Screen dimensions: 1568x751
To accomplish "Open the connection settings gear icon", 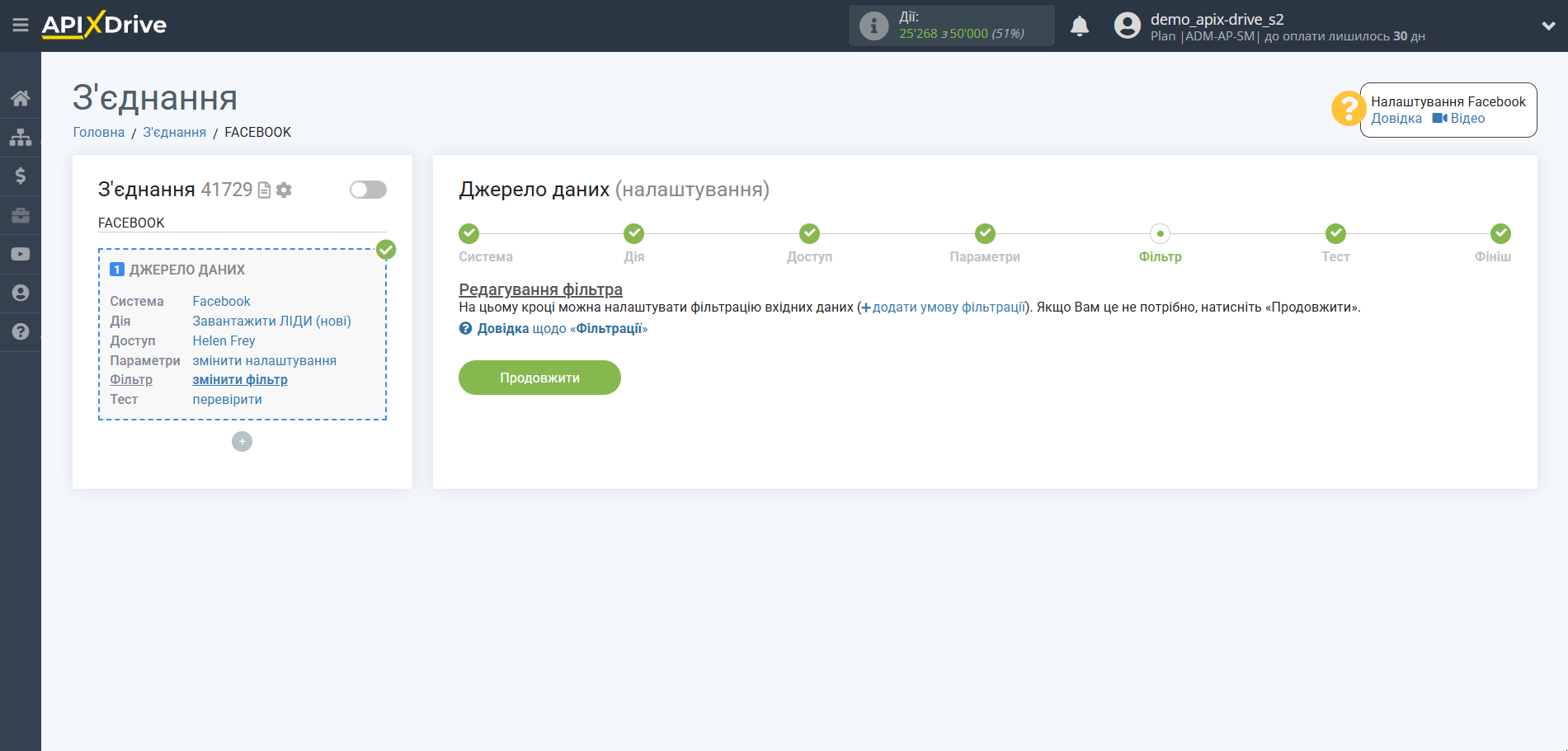I will coord(285,190).
